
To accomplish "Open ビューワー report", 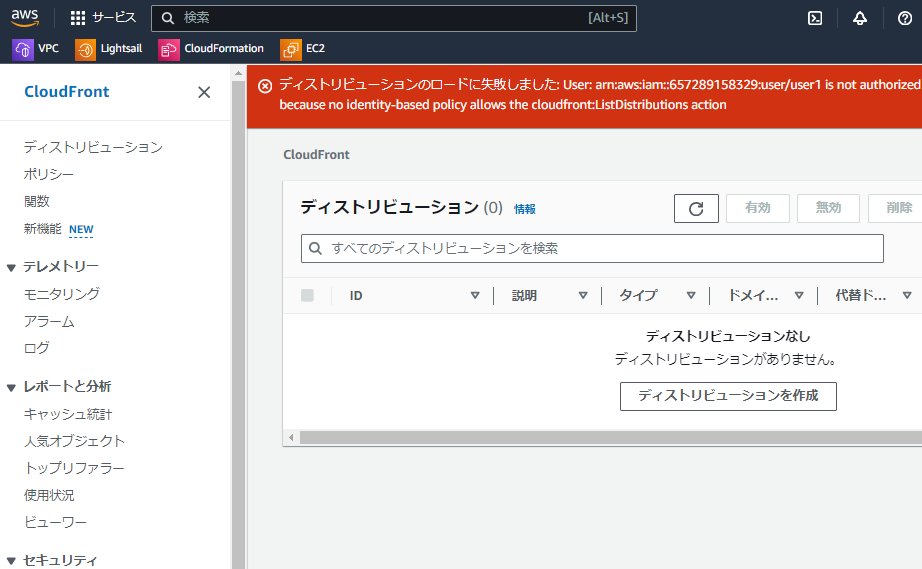I will click(x=55, y=522).
